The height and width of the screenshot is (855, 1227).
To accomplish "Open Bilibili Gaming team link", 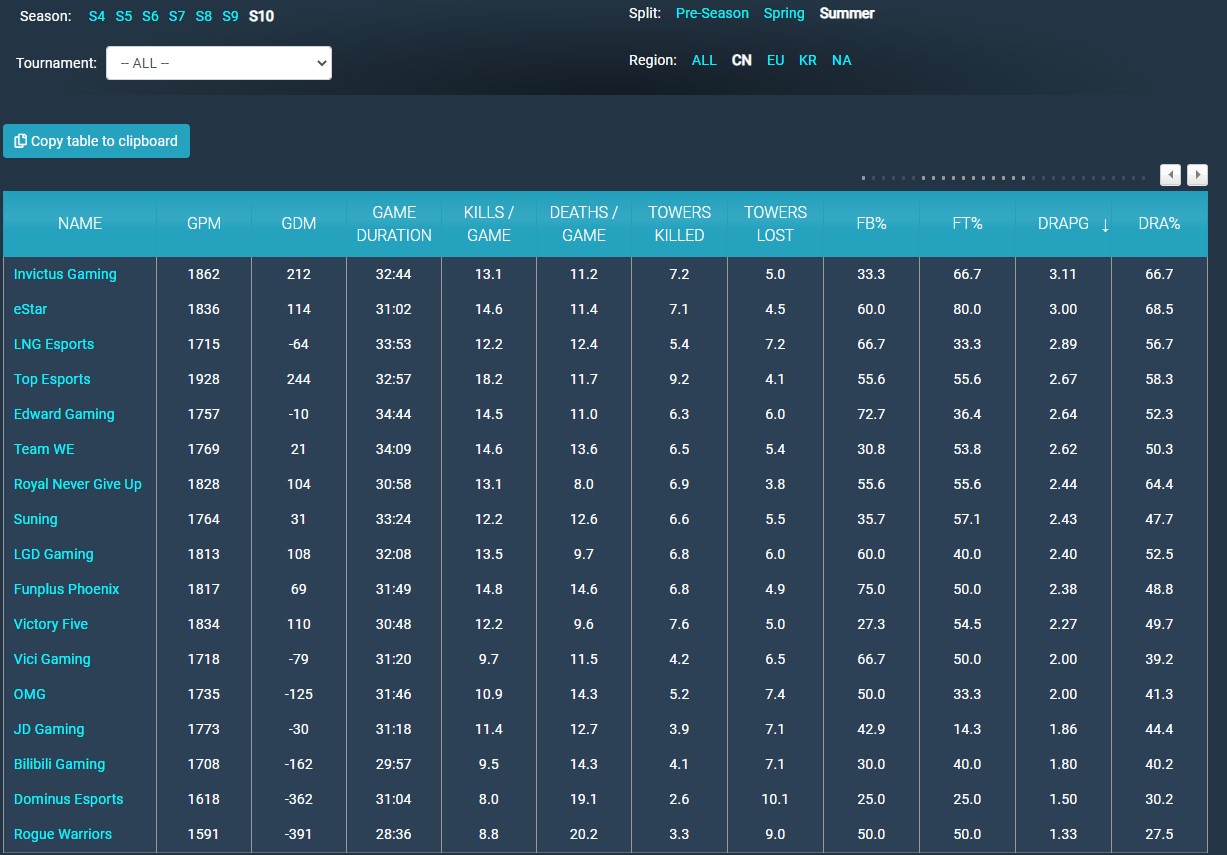I will click(59, 764).
